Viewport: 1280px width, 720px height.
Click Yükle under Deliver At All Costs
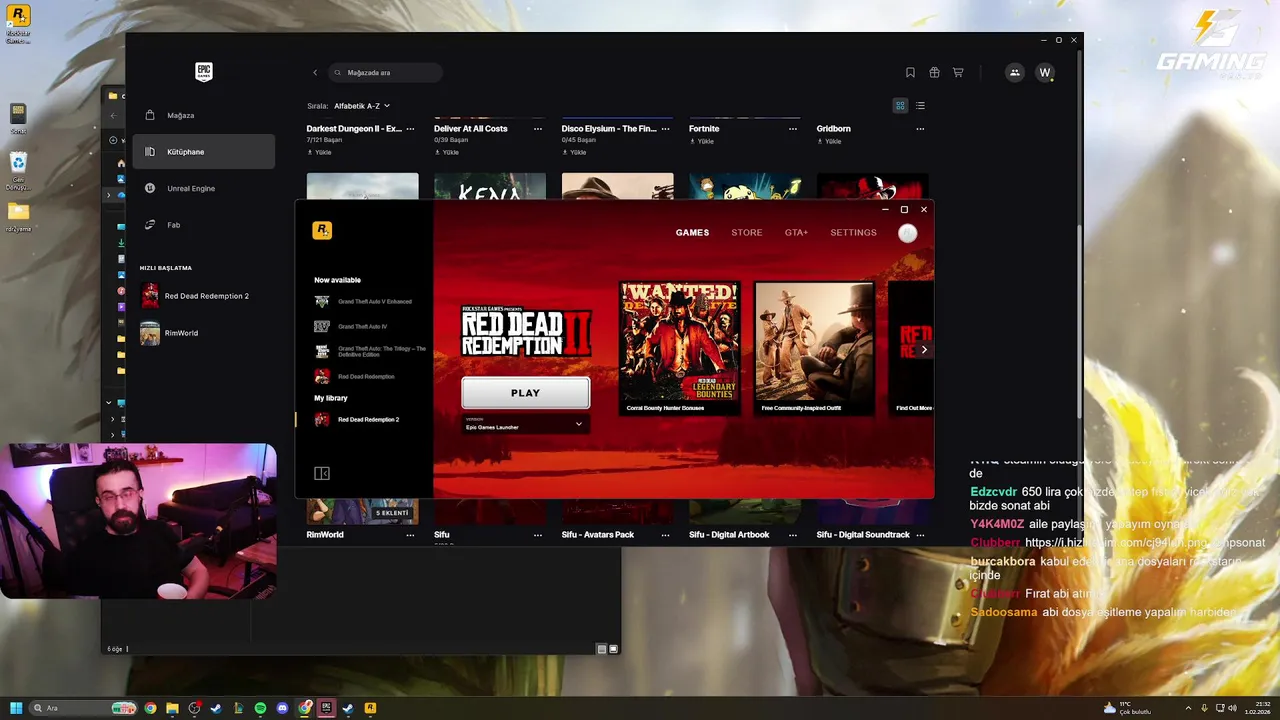447,152
